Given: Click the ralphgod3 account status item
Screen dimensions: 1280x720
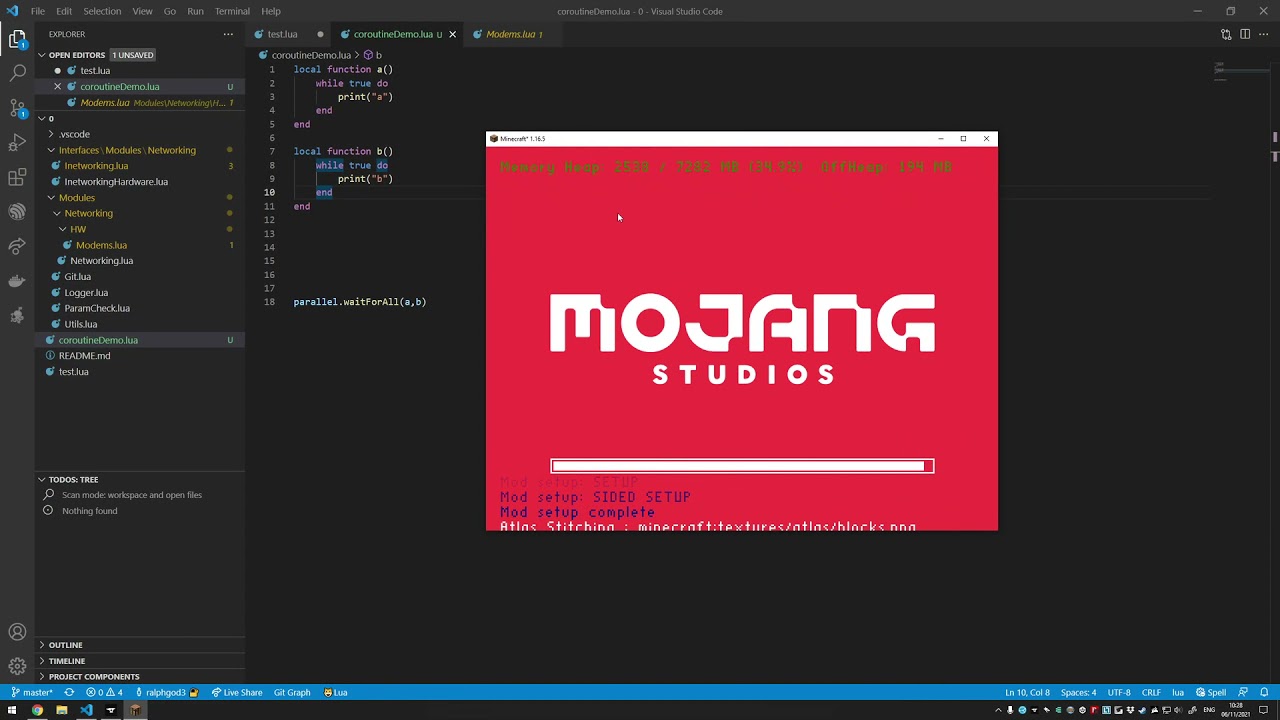Looking at the screenshot, I should tap(165, 692).
